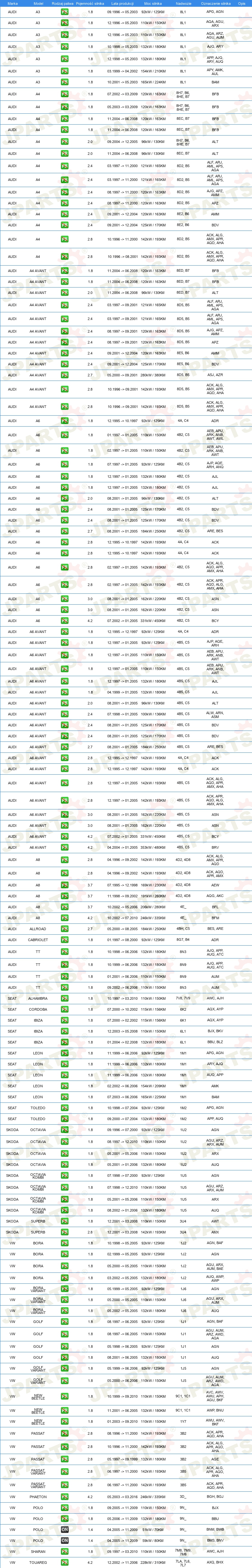Click petrol icon in Skoda Superb AWT row
This screenshot has height=1568, width=252.
coord(64,1221)
